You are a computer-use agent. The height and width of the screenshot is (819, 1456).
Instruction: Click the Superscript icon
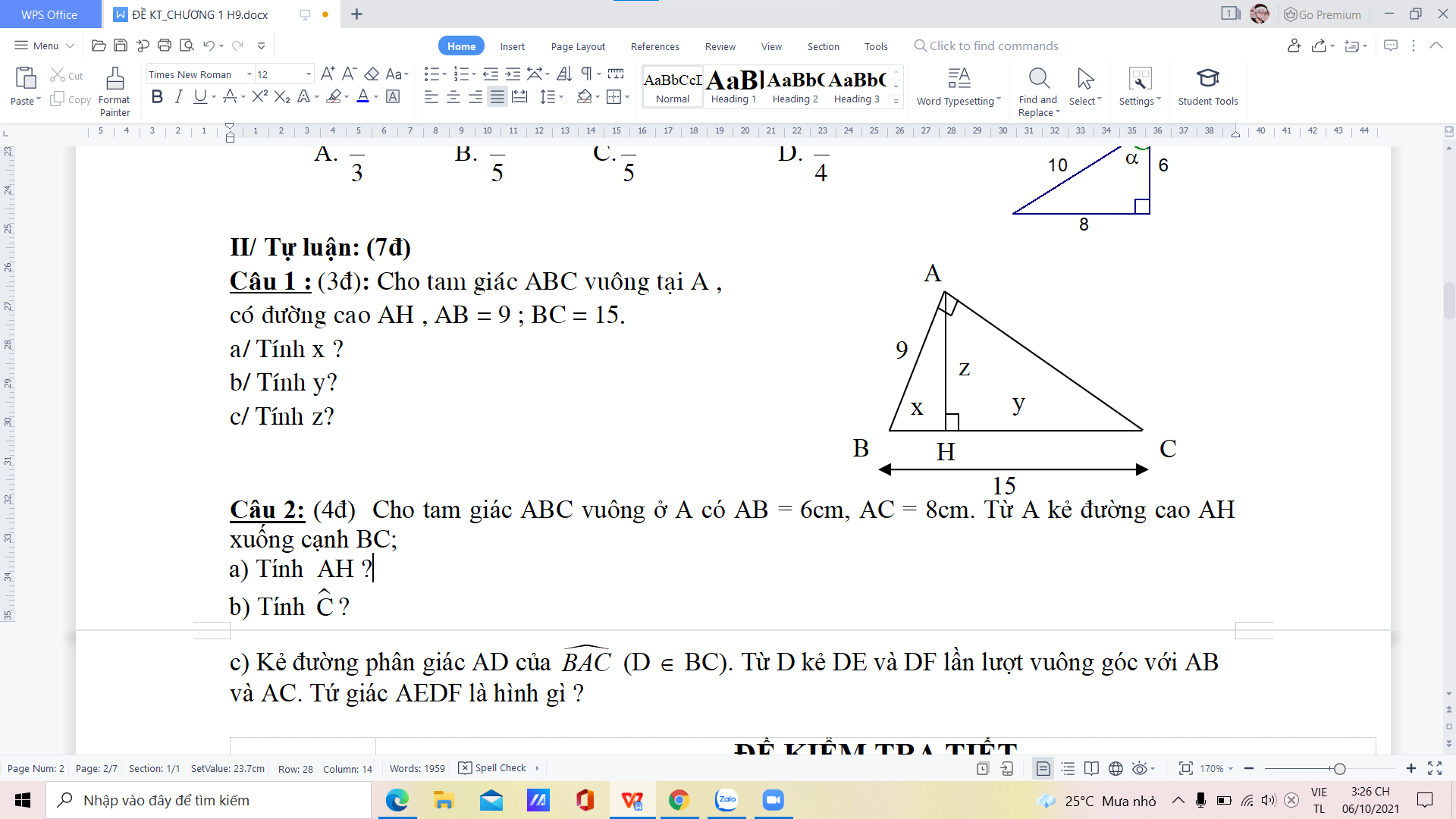[259, 97]
